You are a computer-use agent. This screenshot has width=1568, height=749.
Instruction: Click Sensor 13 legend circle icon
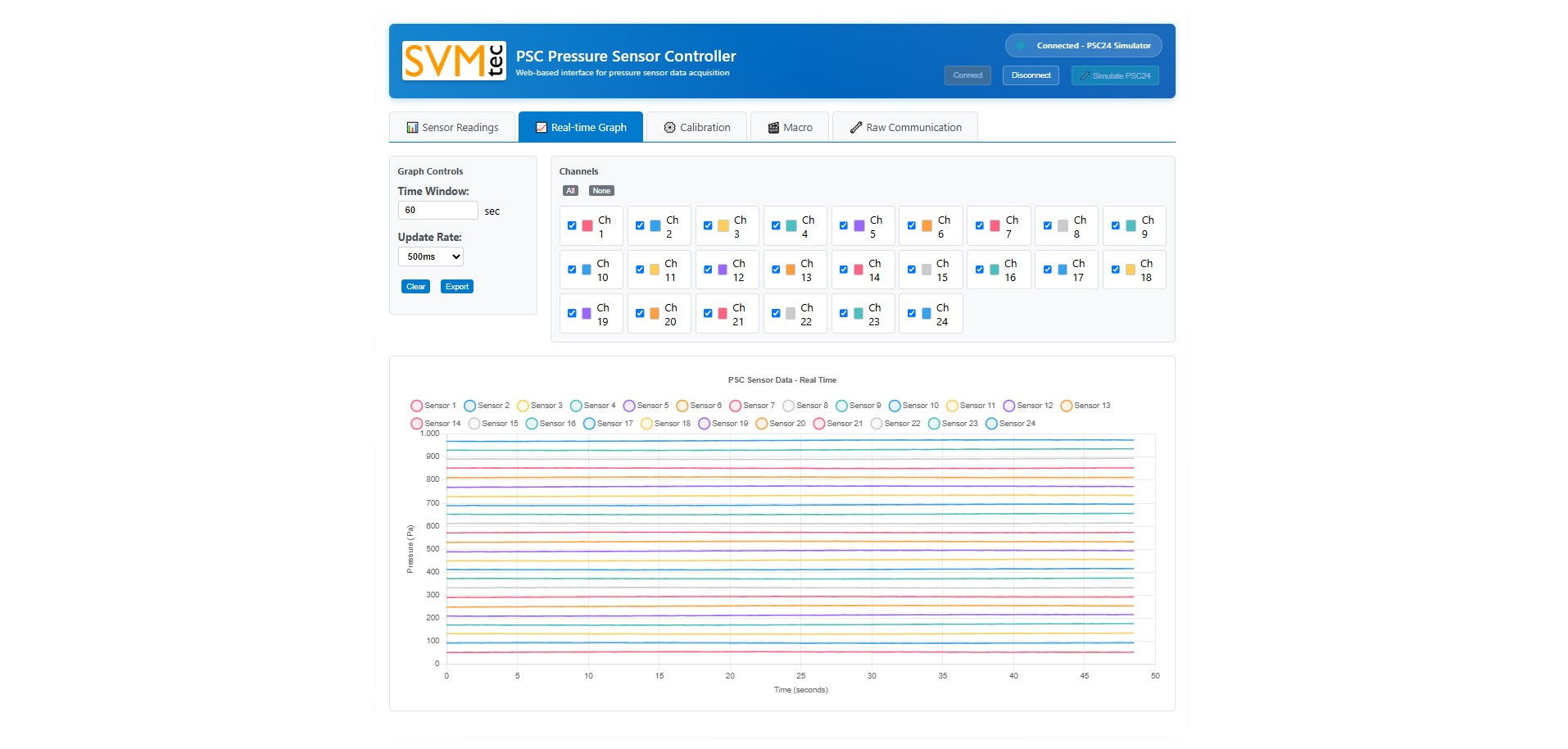point(1066,406)
